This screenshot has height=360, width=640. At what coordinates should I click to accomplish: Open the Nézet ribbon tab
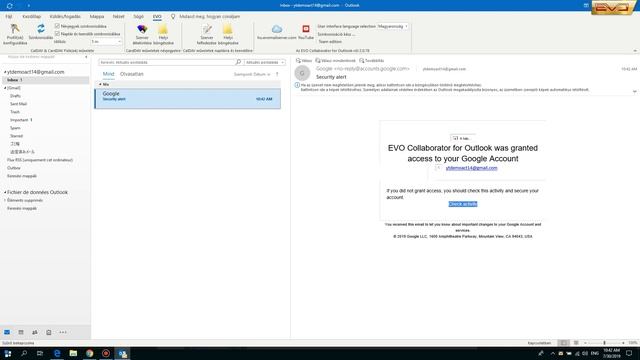(118, 16)
